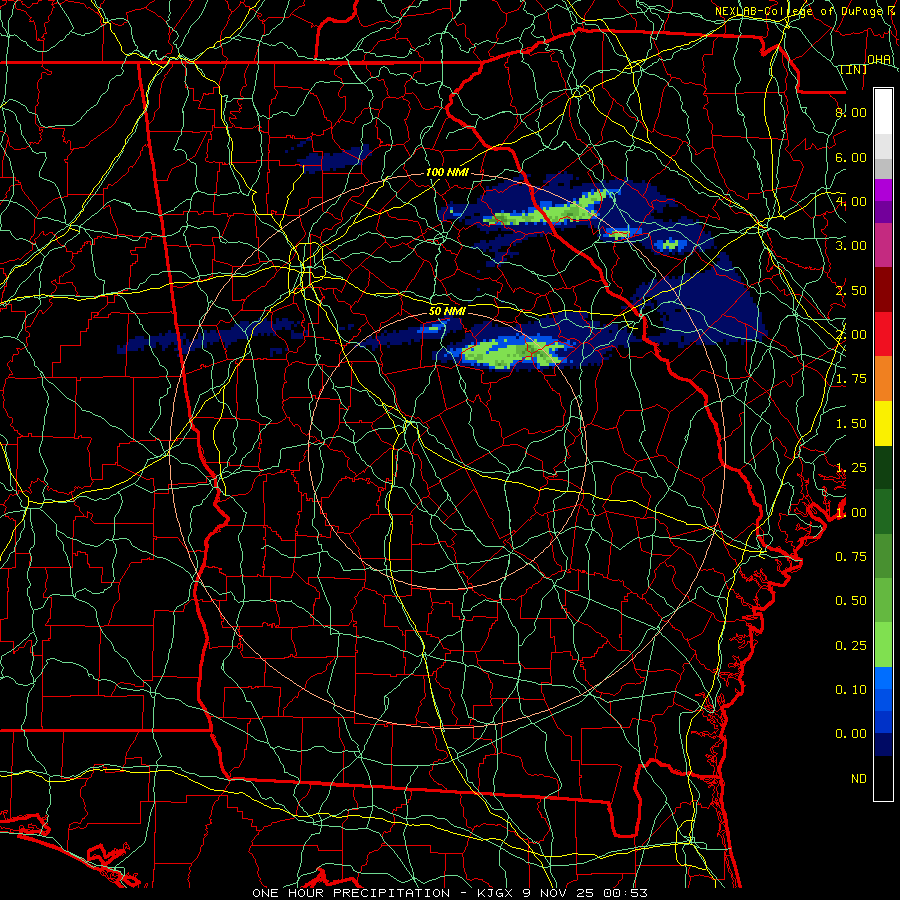The image size is (900, 900).
Task: Select the yellow swatch in the legend
Action: [883, 423]
